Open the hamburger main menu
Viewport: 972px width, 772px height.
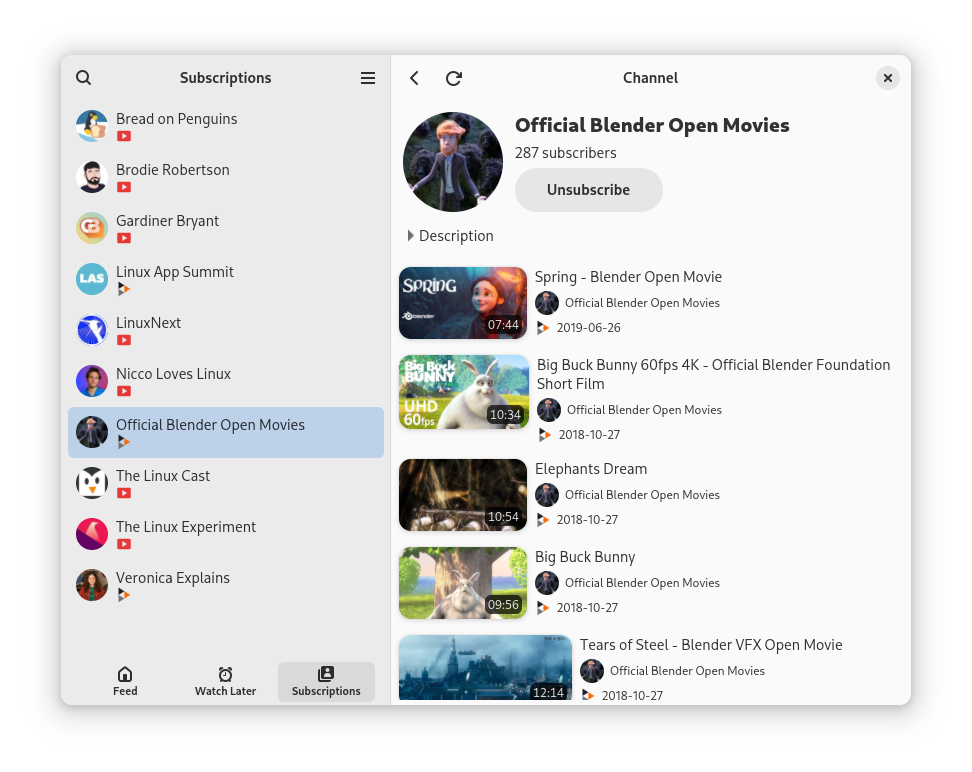(368, 78)
